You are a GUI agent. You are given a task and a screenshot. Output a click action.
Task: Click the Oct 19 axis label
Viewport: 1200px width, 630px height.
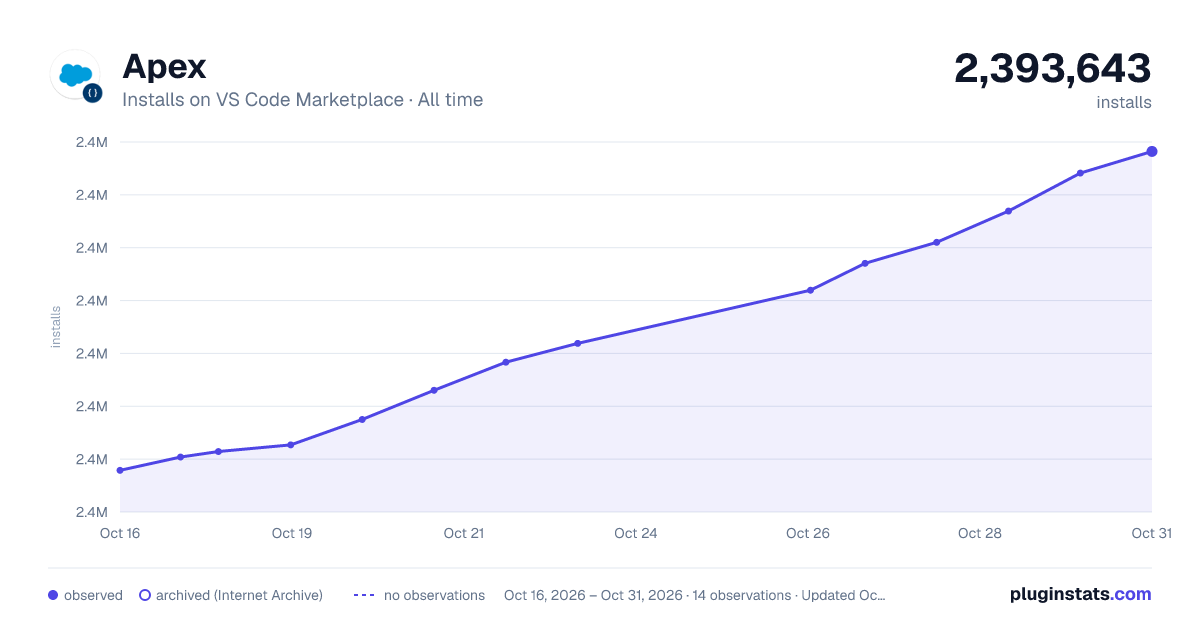[x=292, y=533]
